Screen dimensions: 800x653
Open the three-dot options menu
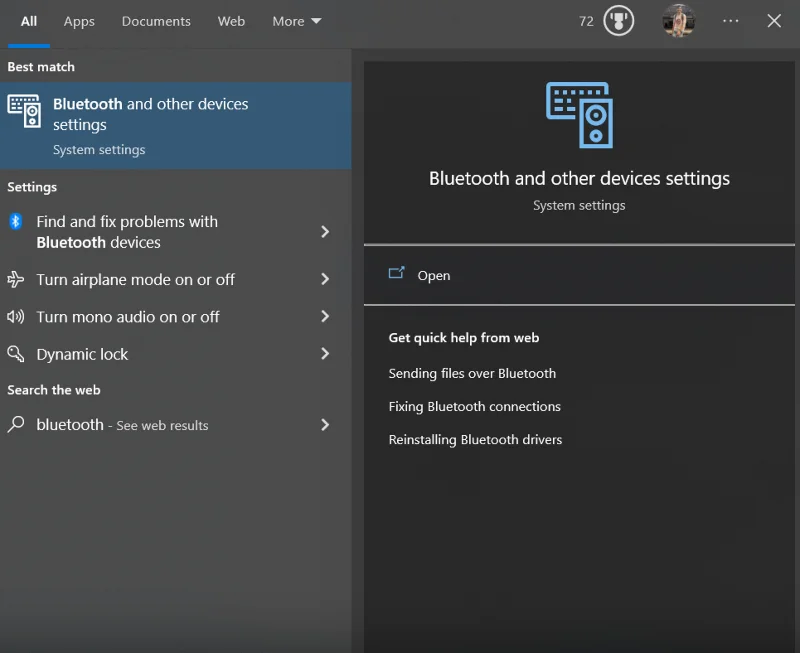tap(731, 21)
